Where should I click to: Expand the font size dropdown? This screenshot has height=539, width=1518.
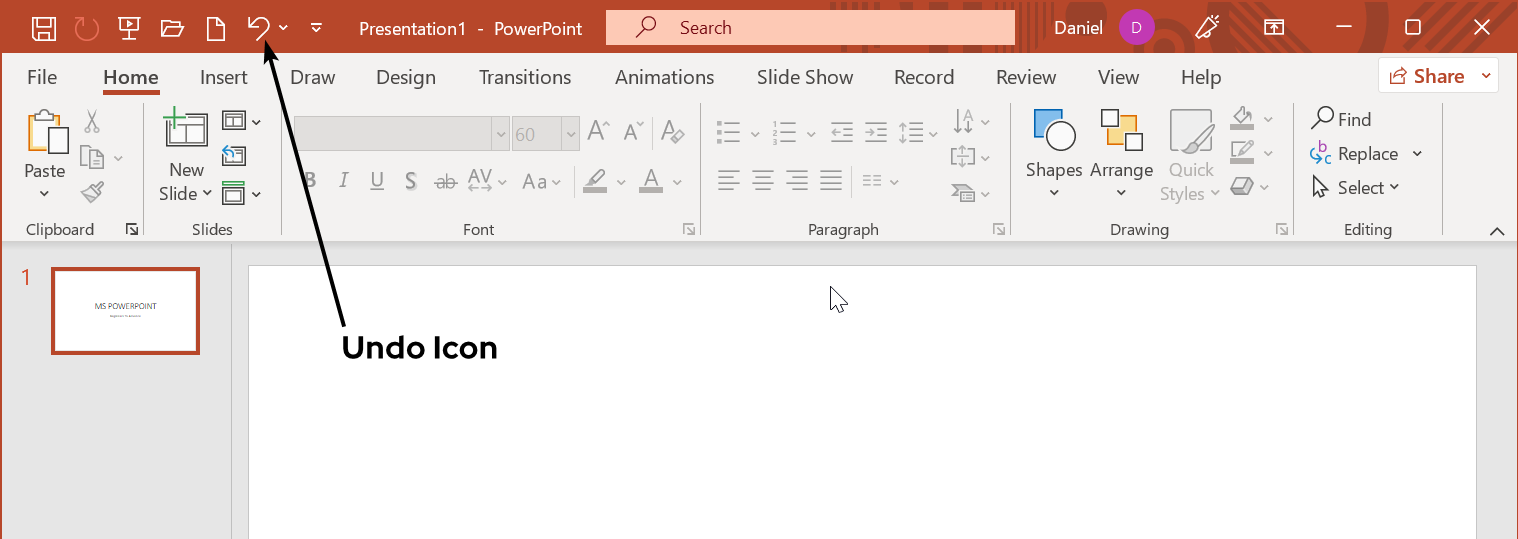570,133
